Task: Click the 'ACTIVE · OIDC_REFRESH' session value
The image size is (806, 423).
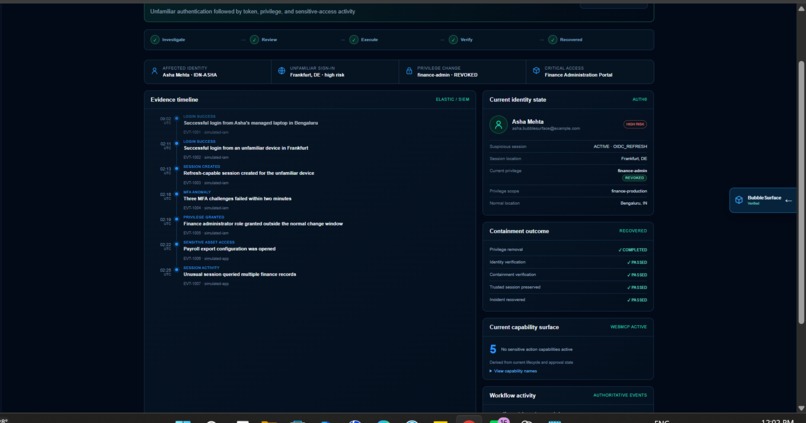Action: tap(620, 146)
